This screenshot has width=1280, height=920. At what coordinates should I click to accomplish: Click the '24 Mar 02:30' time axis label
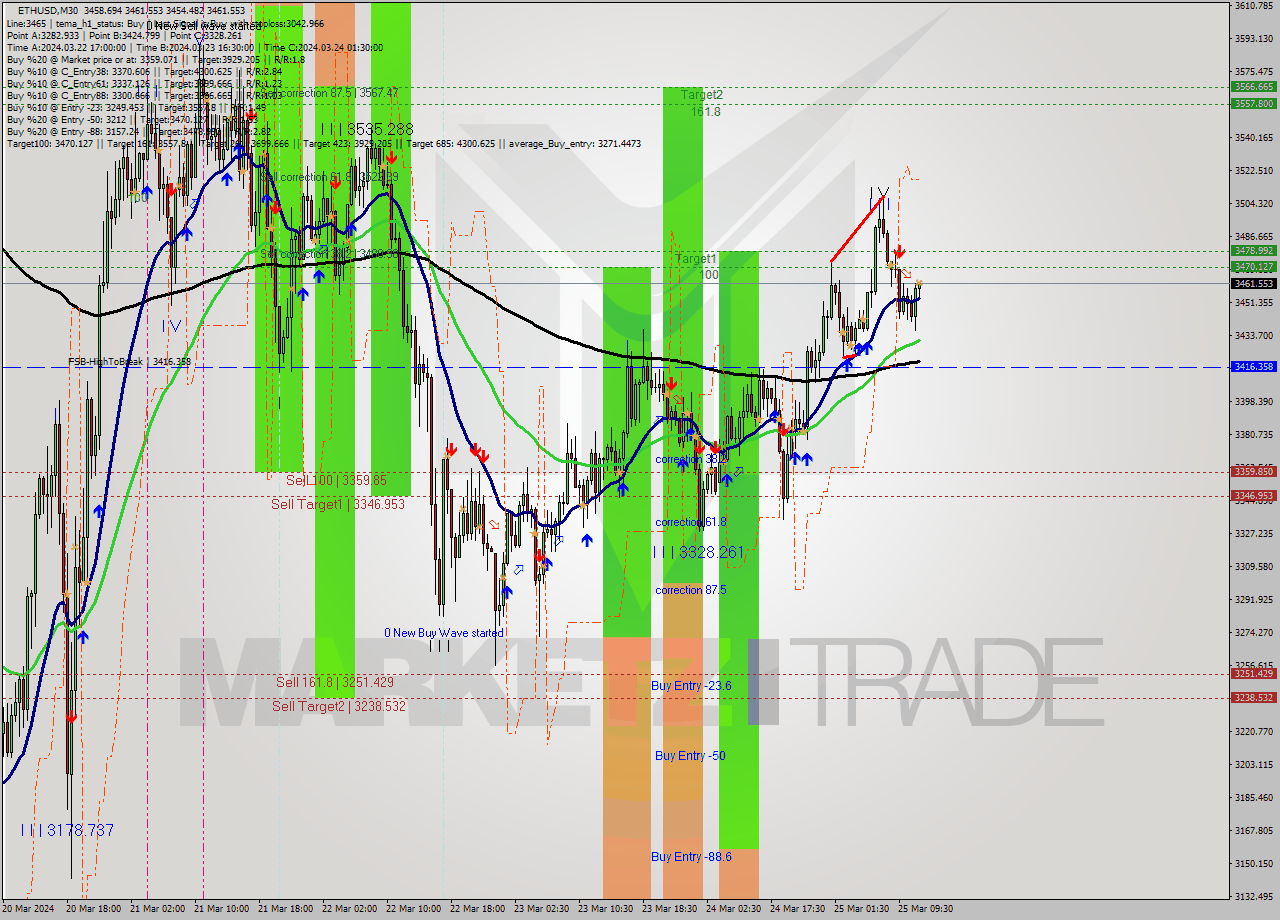click(734, 909)
